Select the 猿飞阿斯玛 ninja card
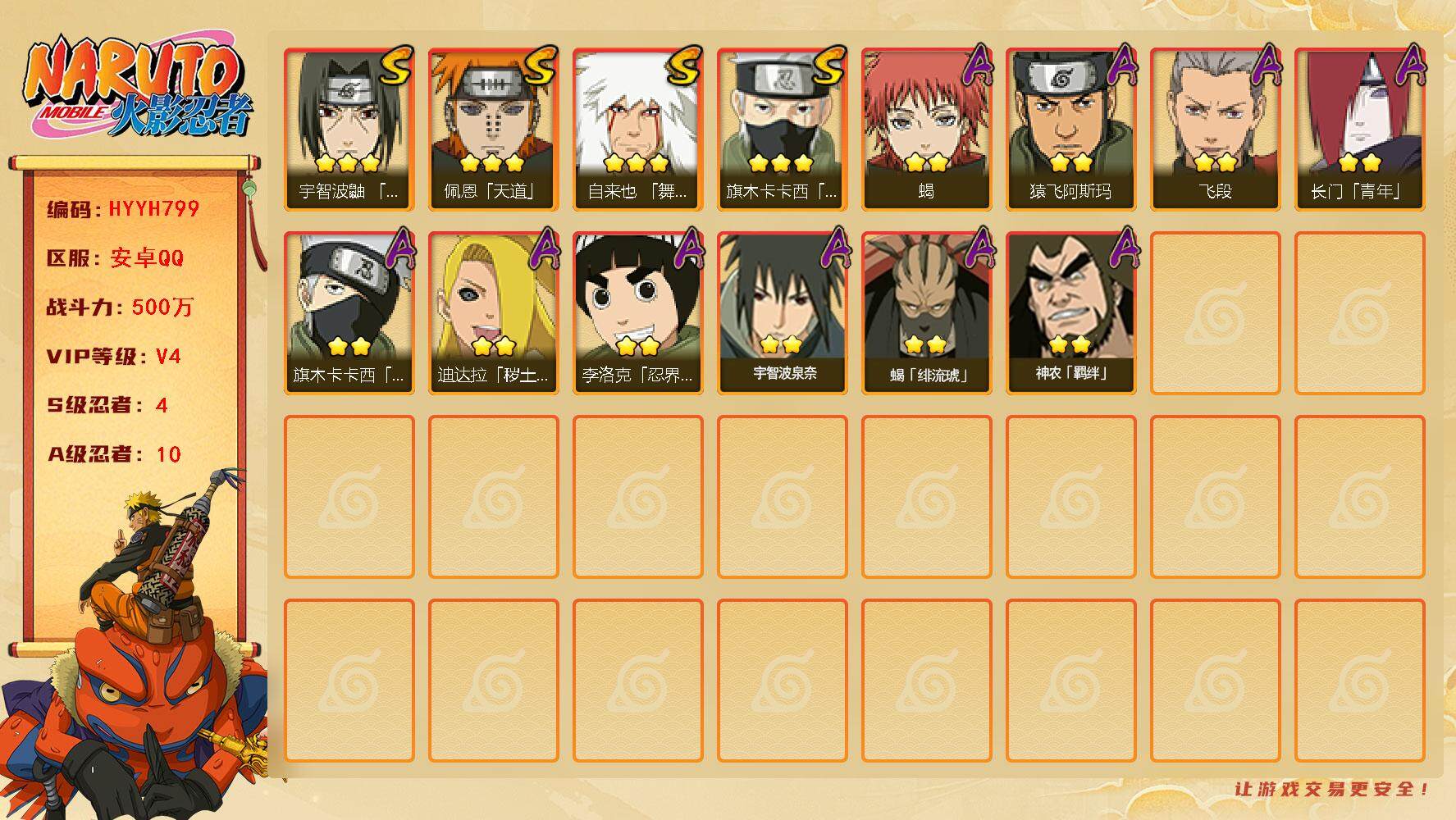This screenshot has height=820, width=1456. pos(1070,130)
